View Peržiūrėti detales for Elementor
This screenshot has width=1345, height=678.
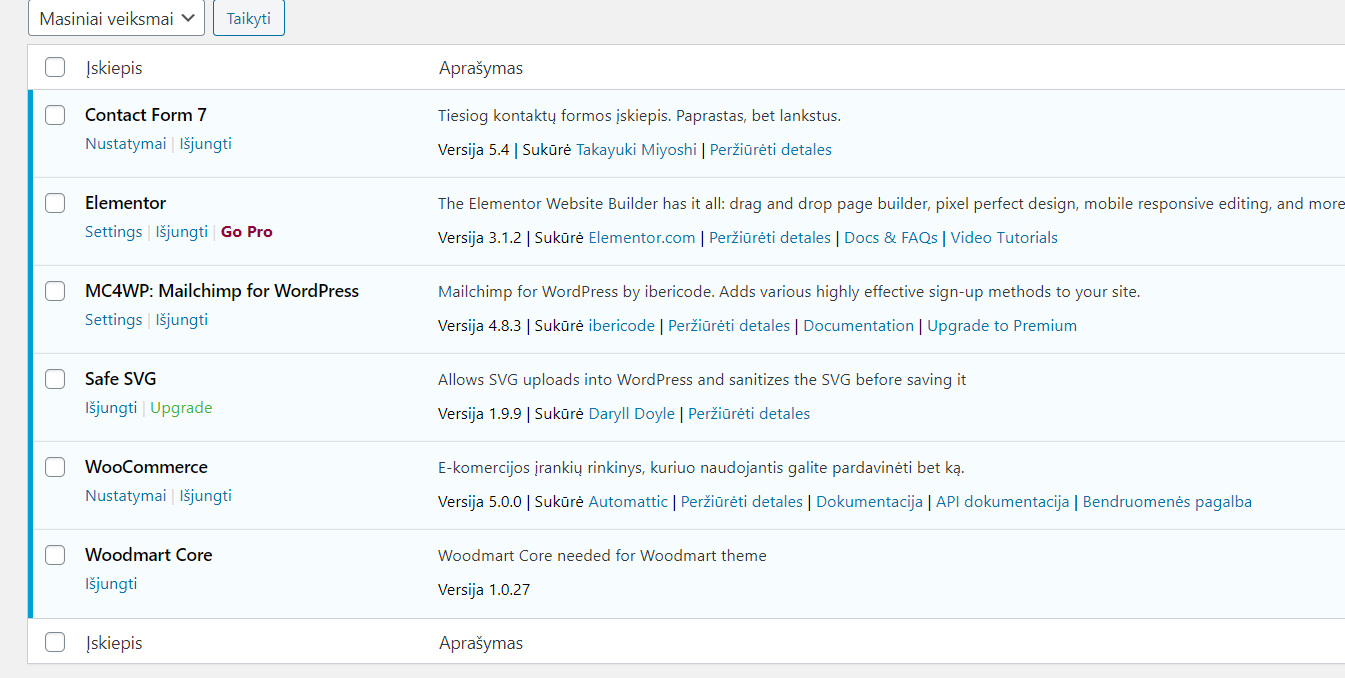tap(770, 238)
